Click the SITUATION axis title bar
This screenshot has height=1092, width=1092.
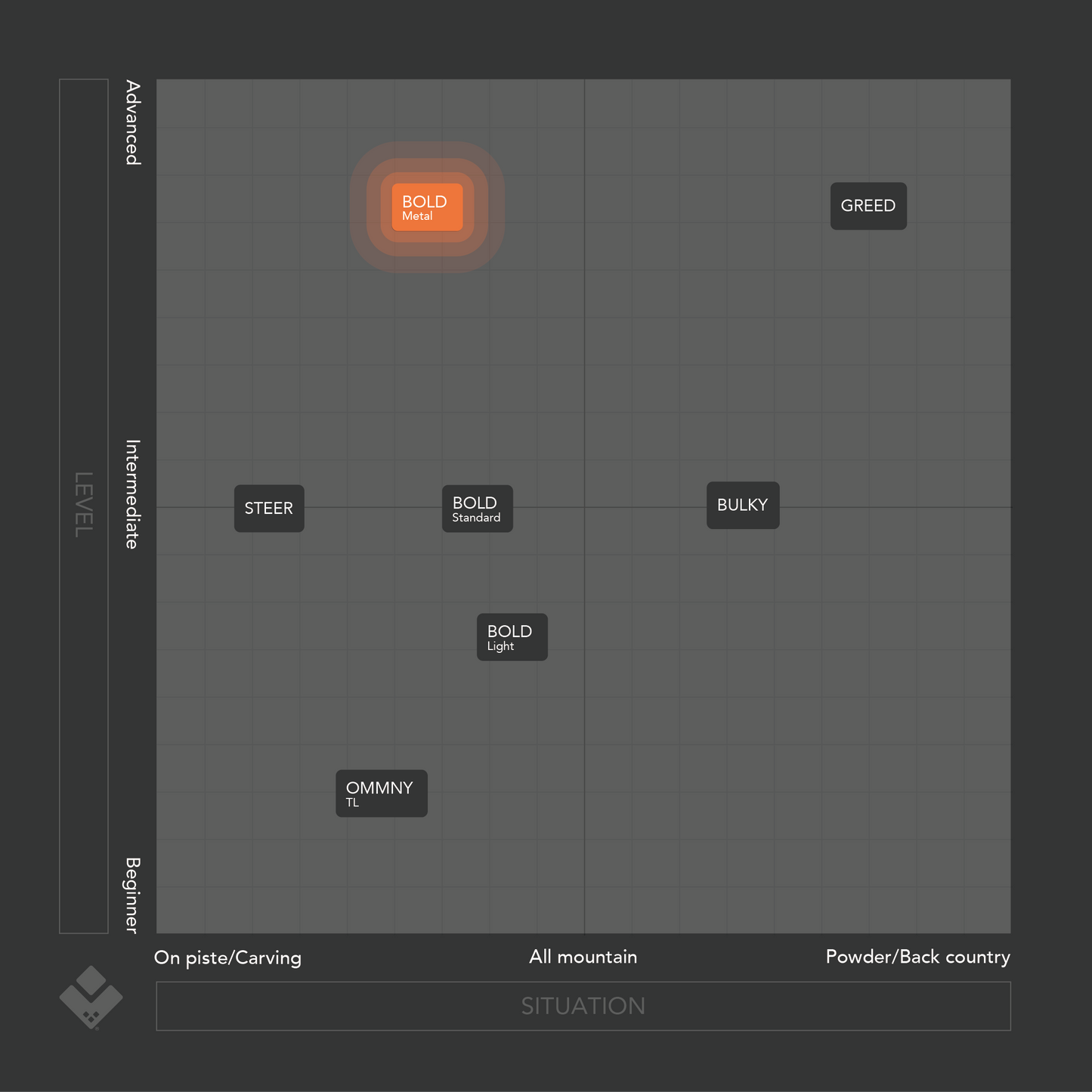(x=583, y=1006)
